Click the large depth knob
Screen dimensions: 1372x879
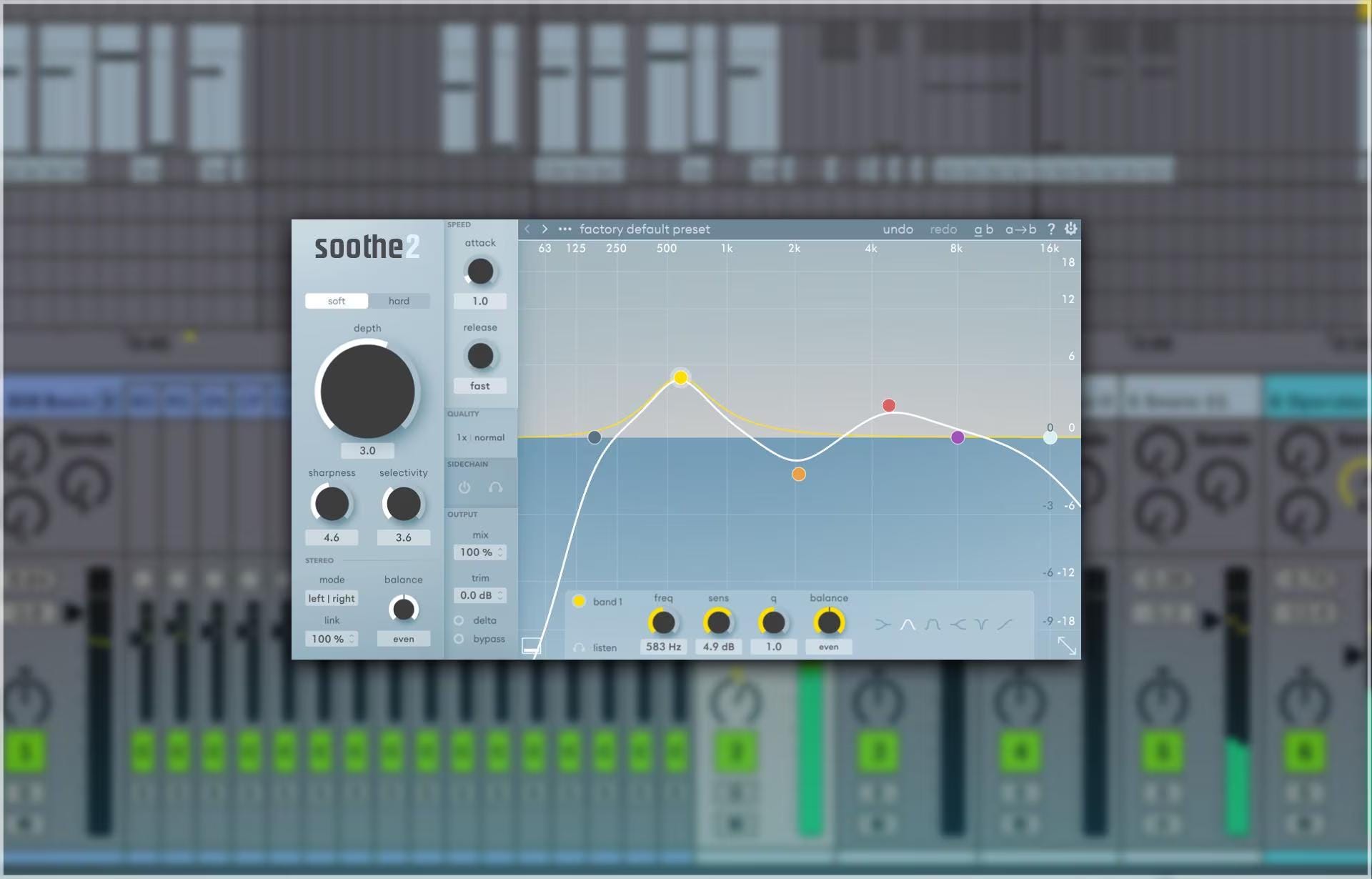pos(367,390)
